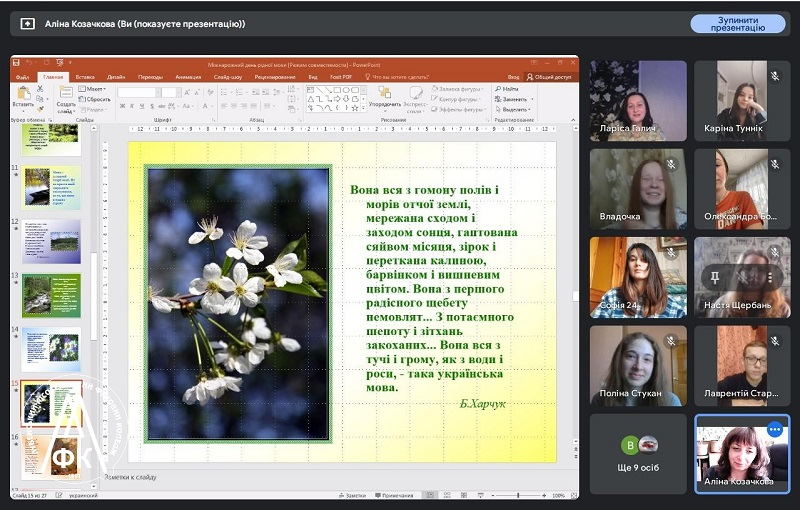Open the Макет layout dropdown
The height and width of the screenshot is (510, 800).
click(92, 89)
